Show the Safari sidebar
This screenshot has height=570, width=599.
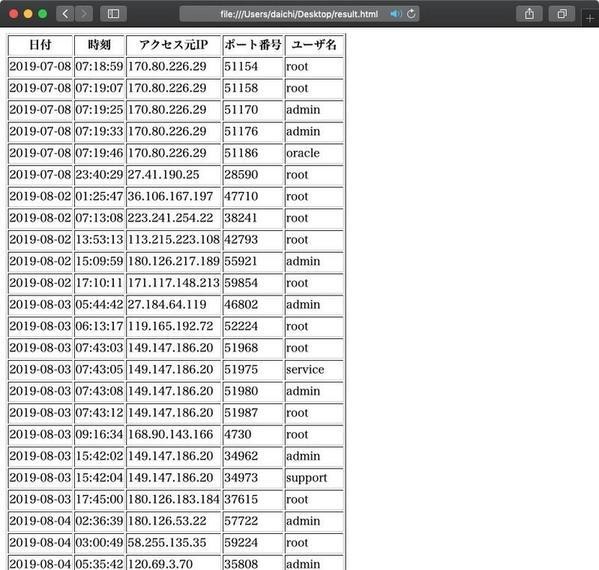113,14
